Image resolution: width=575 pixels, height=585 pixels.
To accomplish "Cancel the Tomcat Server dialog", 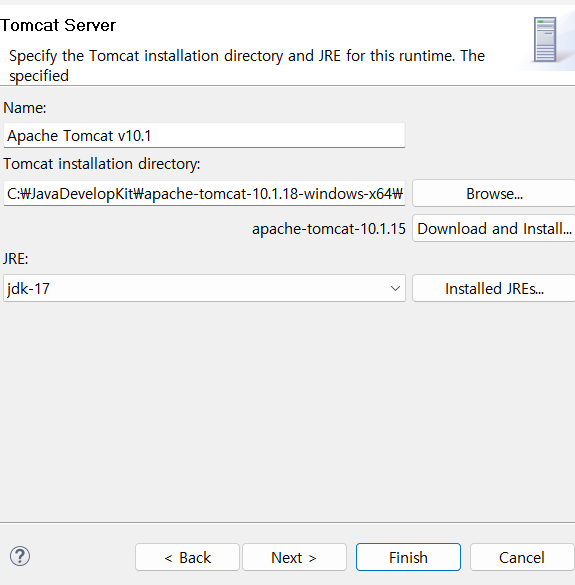I will tap(522, 557).
